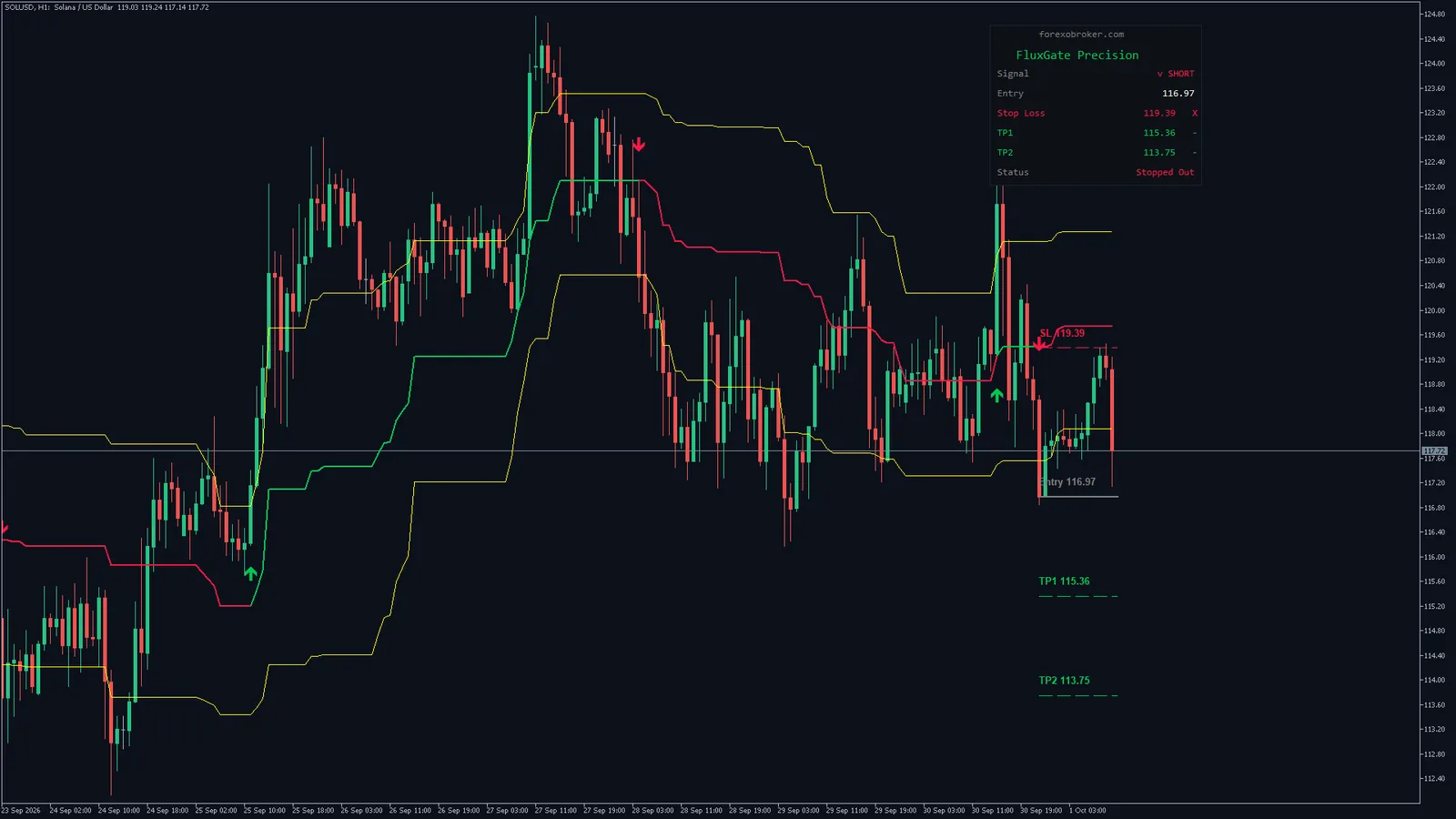1456x819 pixels.
Task: Click the green buy arrow near the 25 Sep 02:00 low
Action: tap(250, 573)
